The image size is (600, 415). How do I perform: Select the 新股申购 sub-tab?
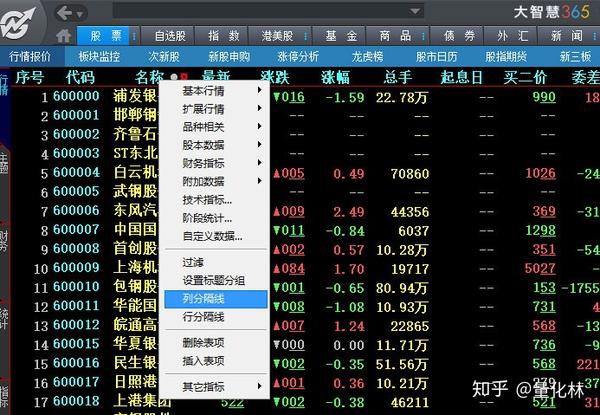pos(229,57)
